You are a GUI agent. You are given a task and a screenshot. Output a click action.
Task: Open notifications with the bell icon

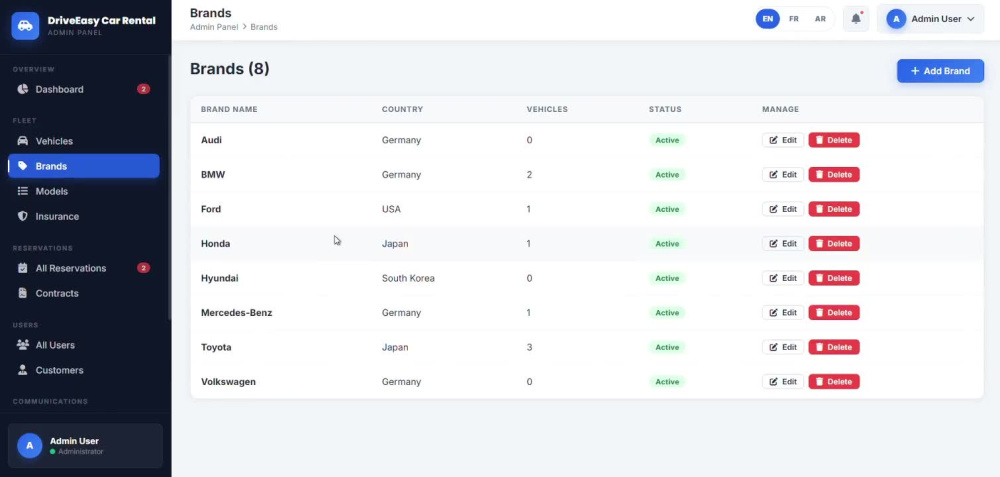coord(856,18)
